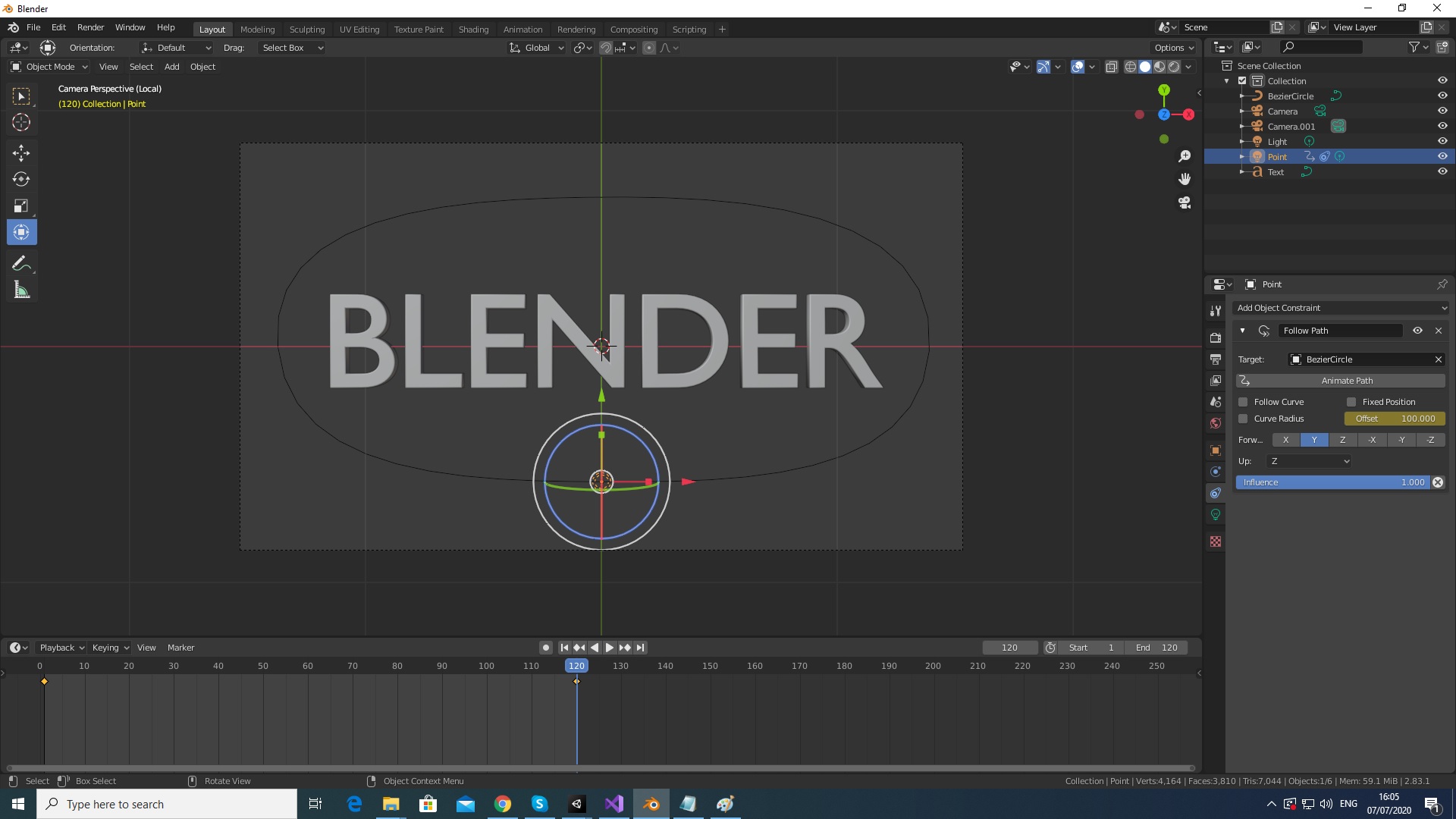Open the Render menu
Viewport: 1456px width, 819px height.
pyautogui.click(x=90, y=27)
